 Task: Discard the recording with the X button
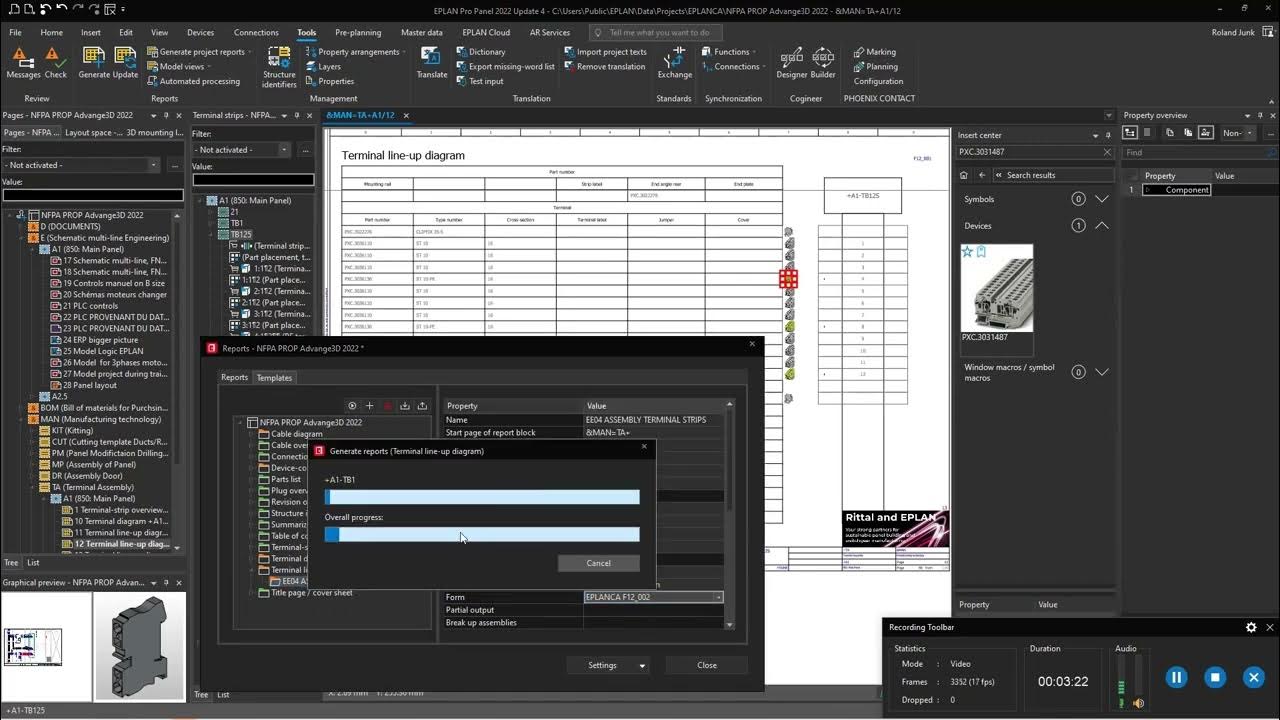(1253, 677)
